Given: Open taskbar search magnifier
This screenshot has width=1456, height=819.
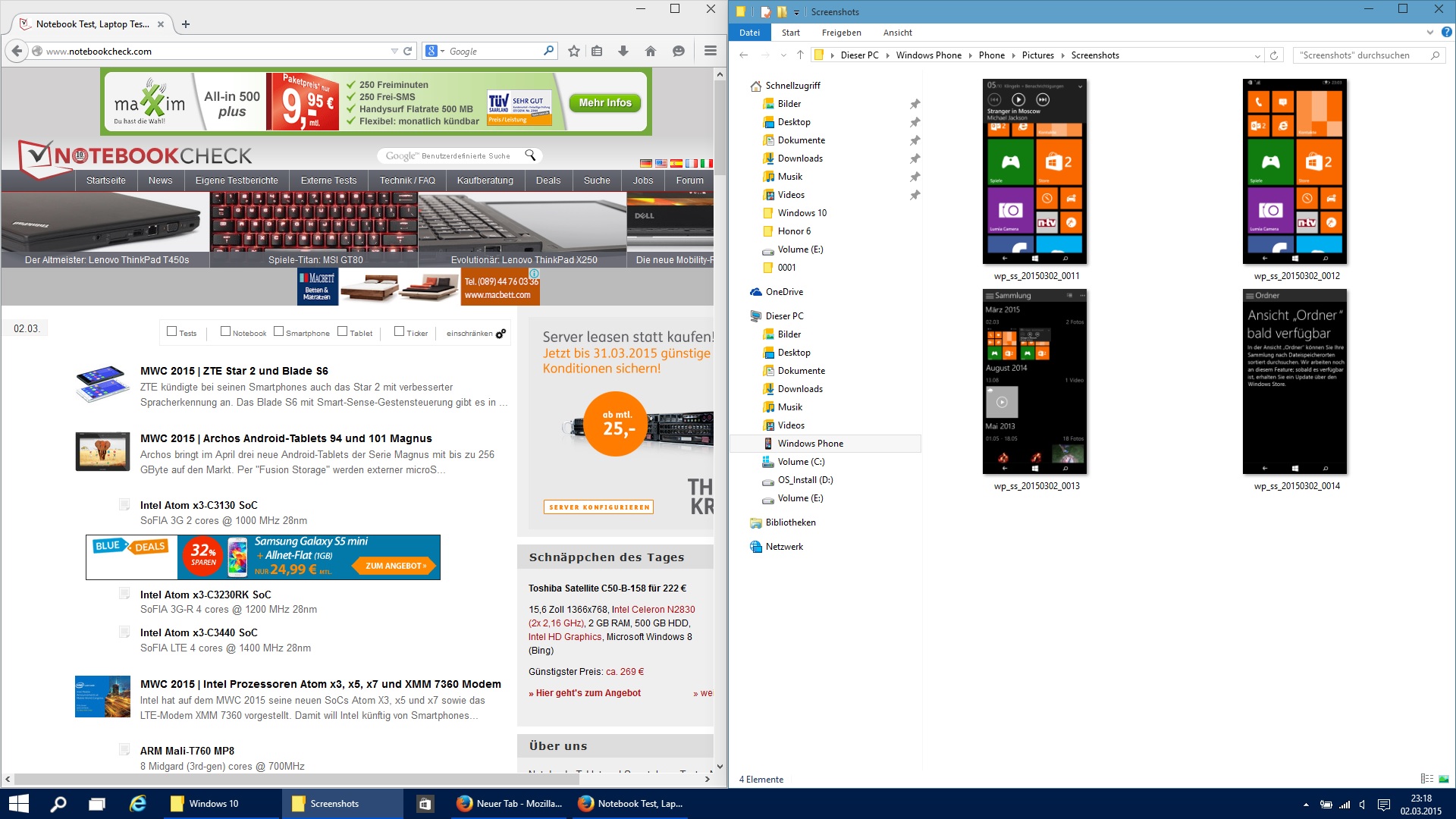Looking at the screenshot, I should pyautogui.click(x=58, y=803).
